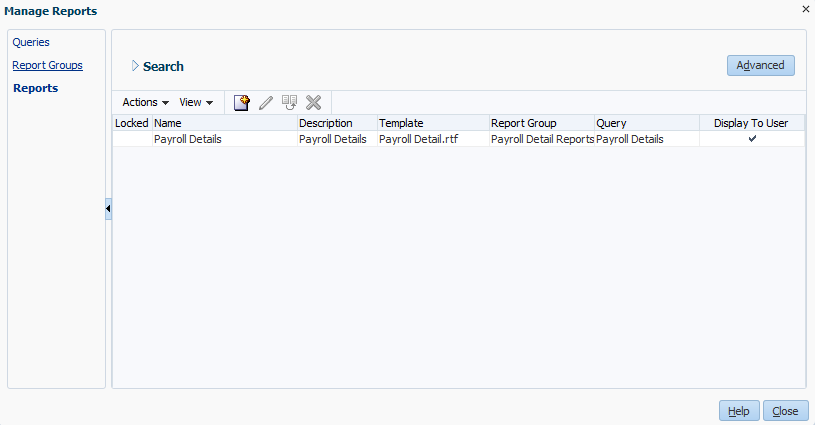Viewport: 815px width, 425px height.
Task: Click the Search heading text
Action: 163,67
